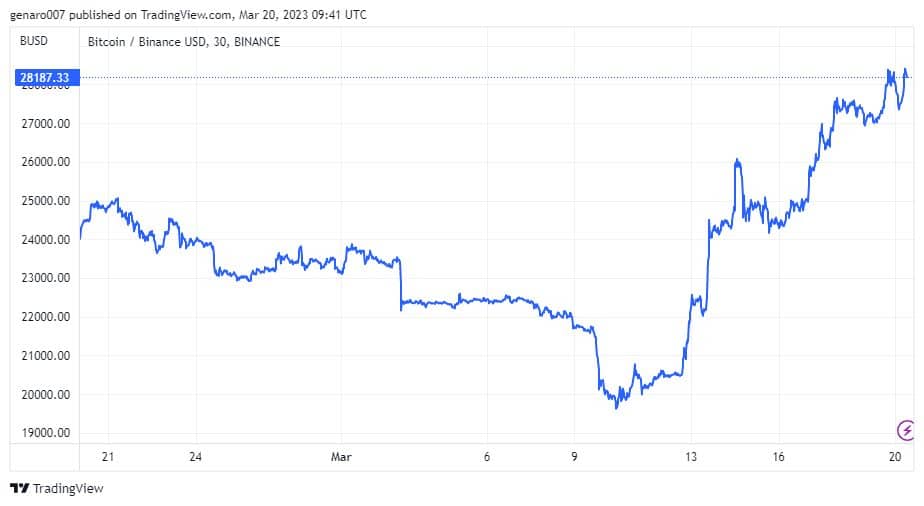Select the 21 date marker

pos(107,457)
